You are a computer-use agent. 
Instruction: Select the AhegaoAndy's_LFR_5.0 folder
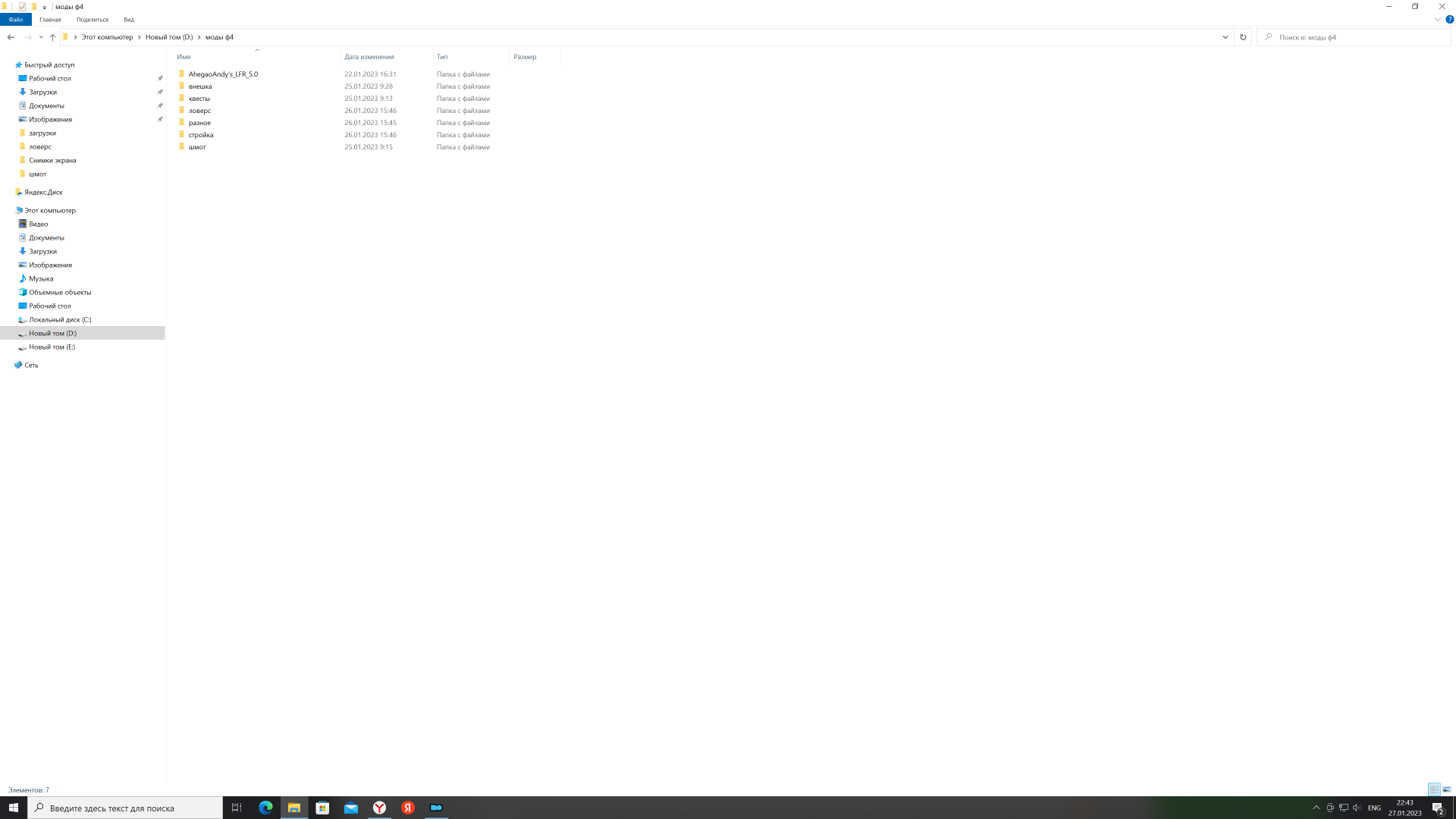223,74
